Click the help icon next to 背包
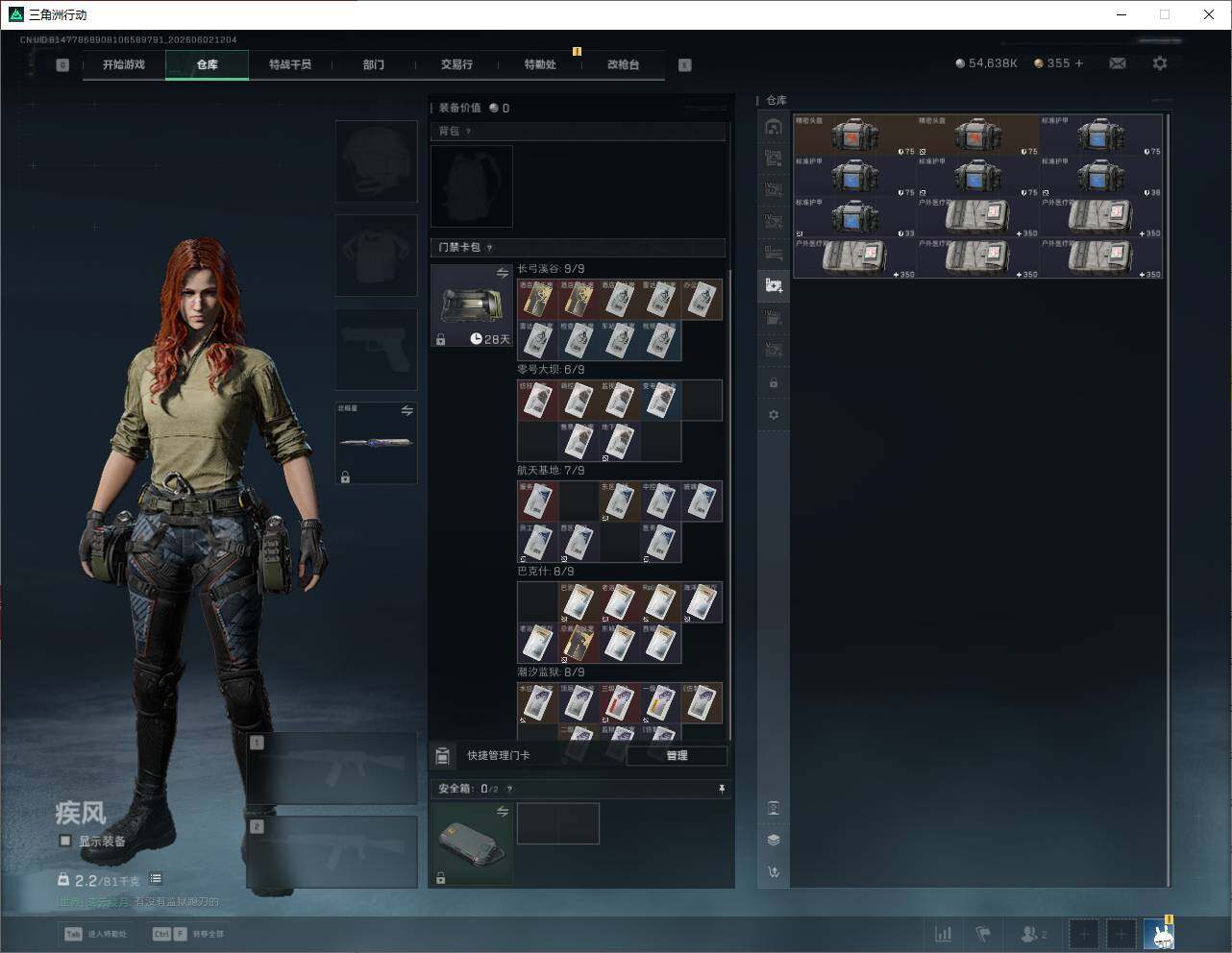The height and width of the screenshot is (953, 1232). [468, 132]
